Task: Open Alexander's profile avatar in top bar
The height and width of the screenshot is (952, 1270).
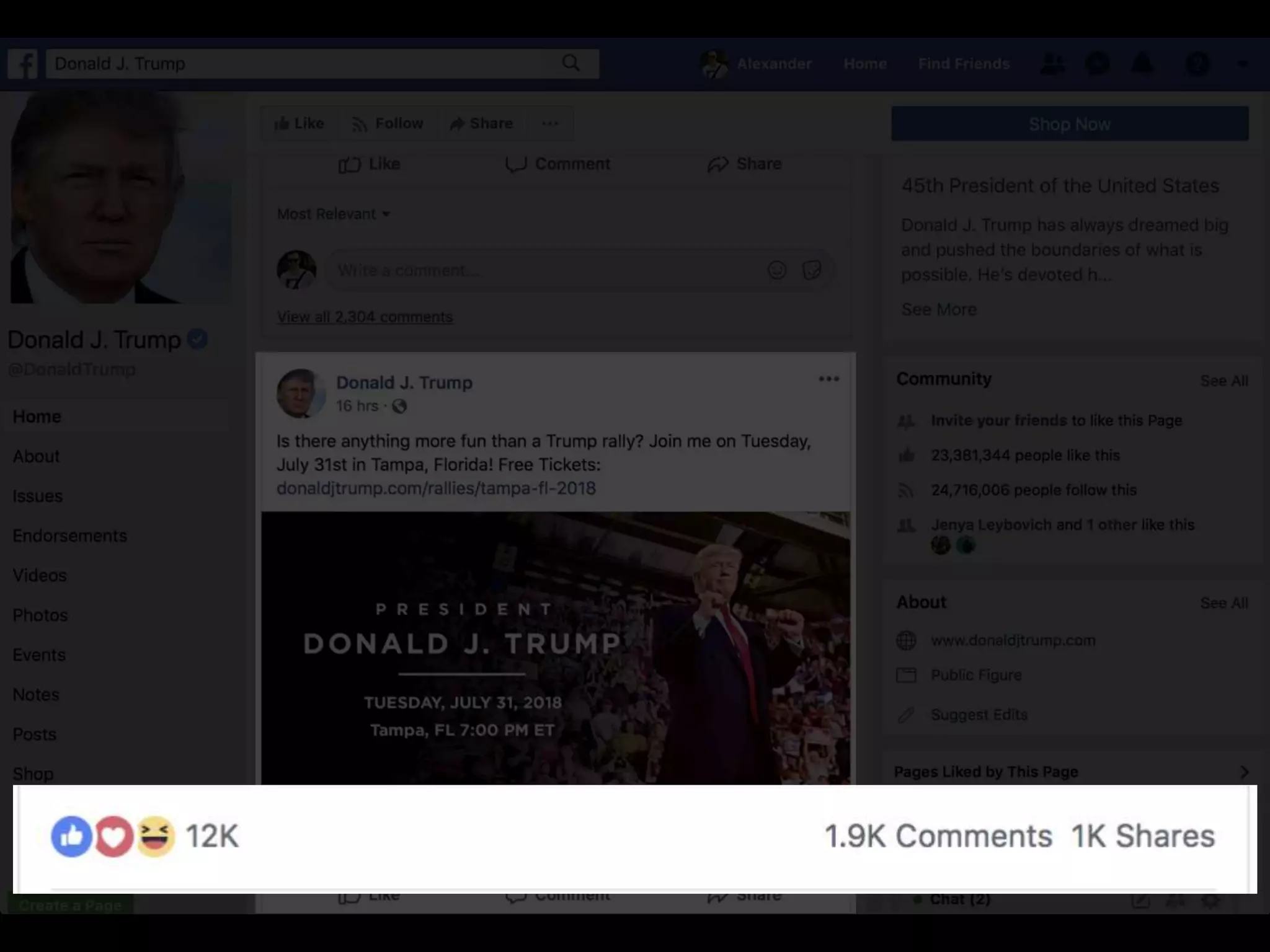Action: (x=714, y=64)
